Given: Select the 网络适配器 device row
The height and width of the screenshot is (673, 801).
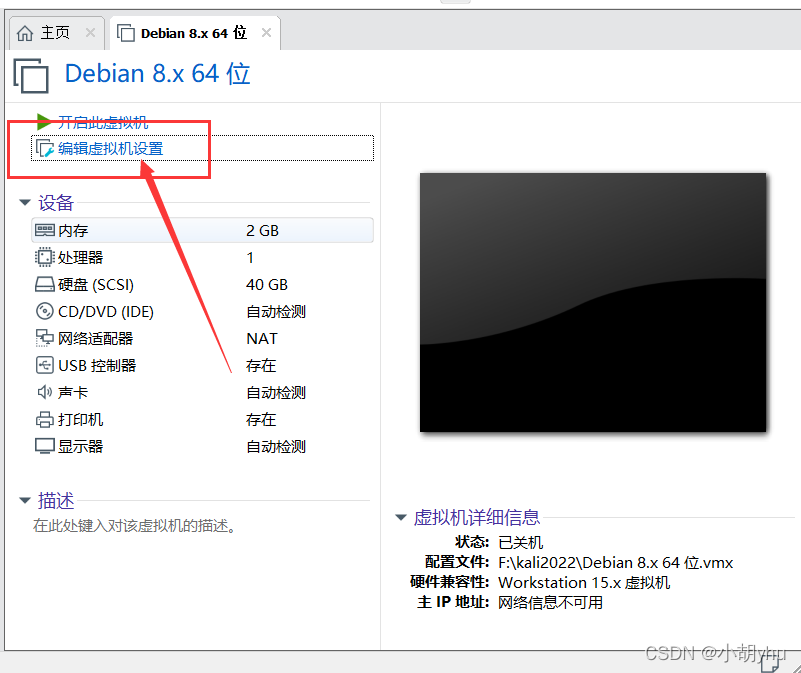Looking at the screenshot, I should pos(203,338).
